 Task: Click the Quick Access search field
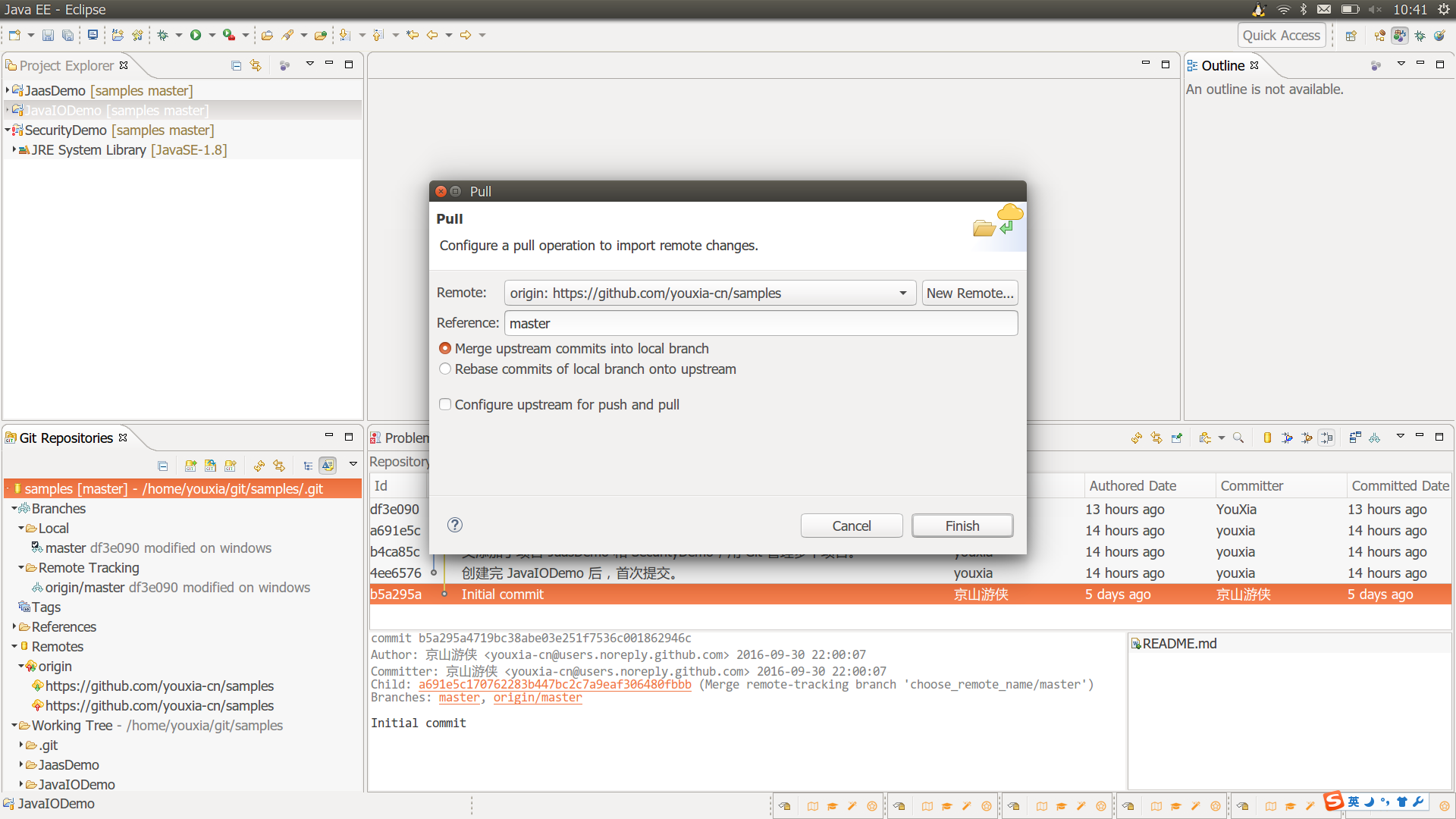[x=1282, y=36]
